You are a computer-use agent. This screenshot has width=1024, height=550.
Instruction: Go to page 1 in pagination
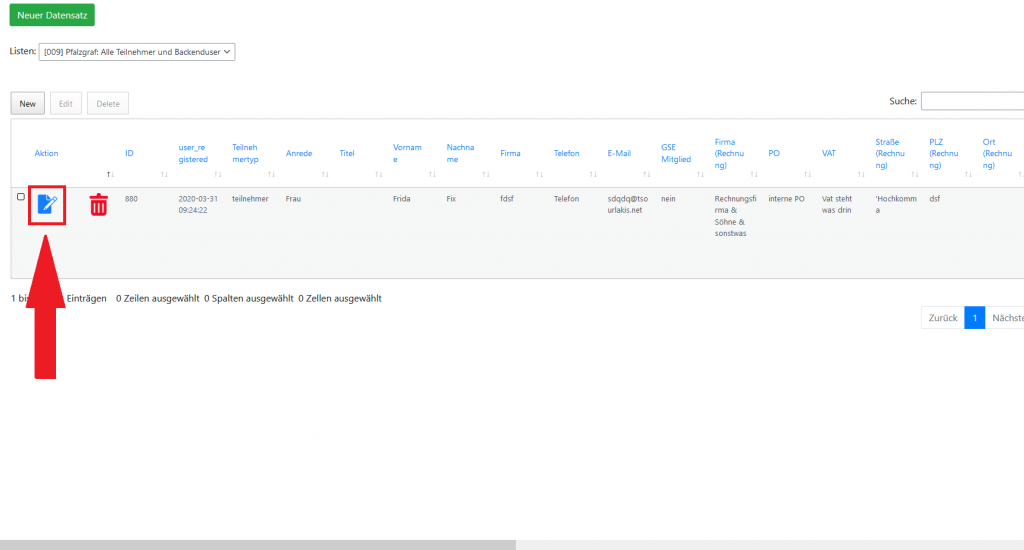pyautogui.click(x=974, y=318)
